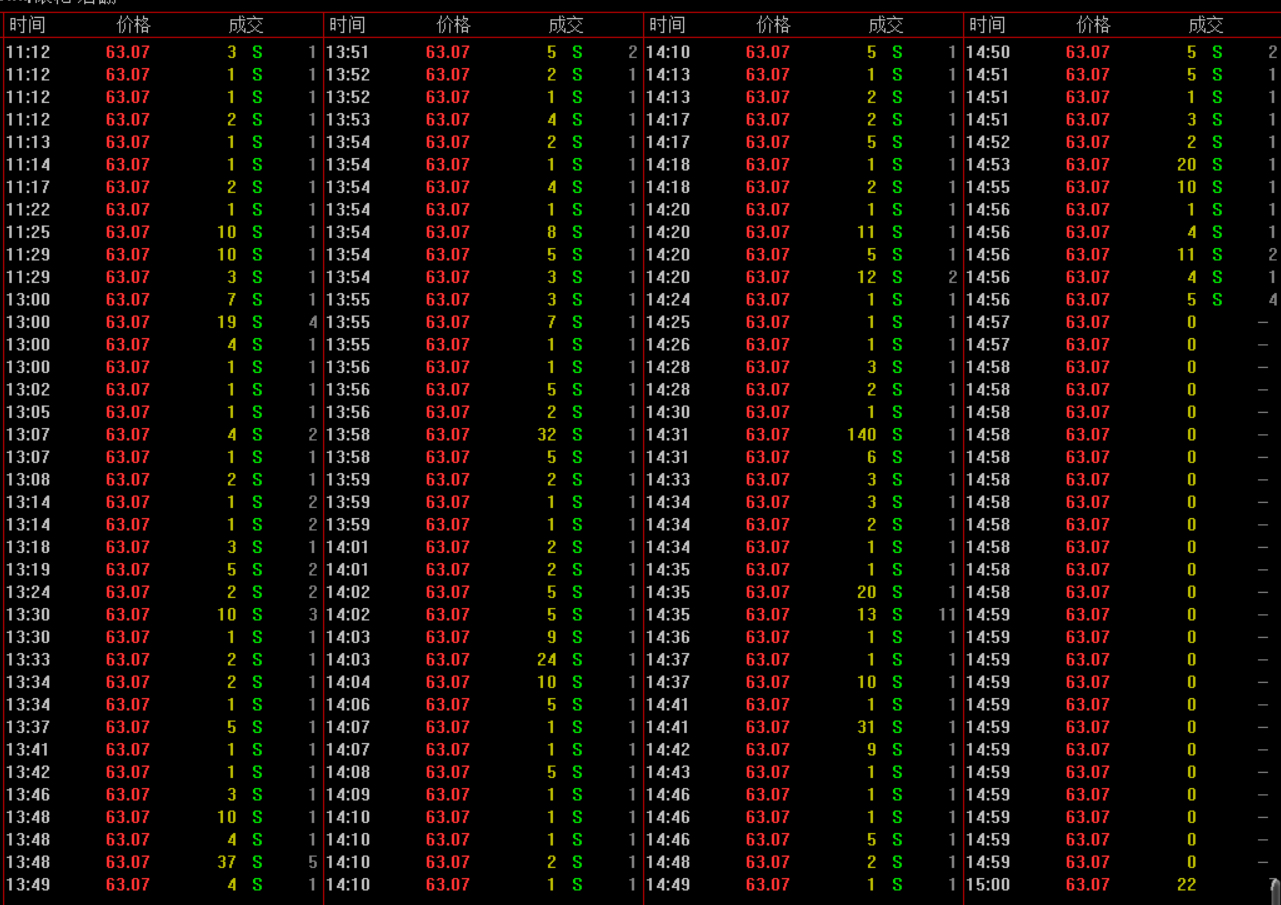
Task: Select the 14:06 trade row
Action: [482, 705]
